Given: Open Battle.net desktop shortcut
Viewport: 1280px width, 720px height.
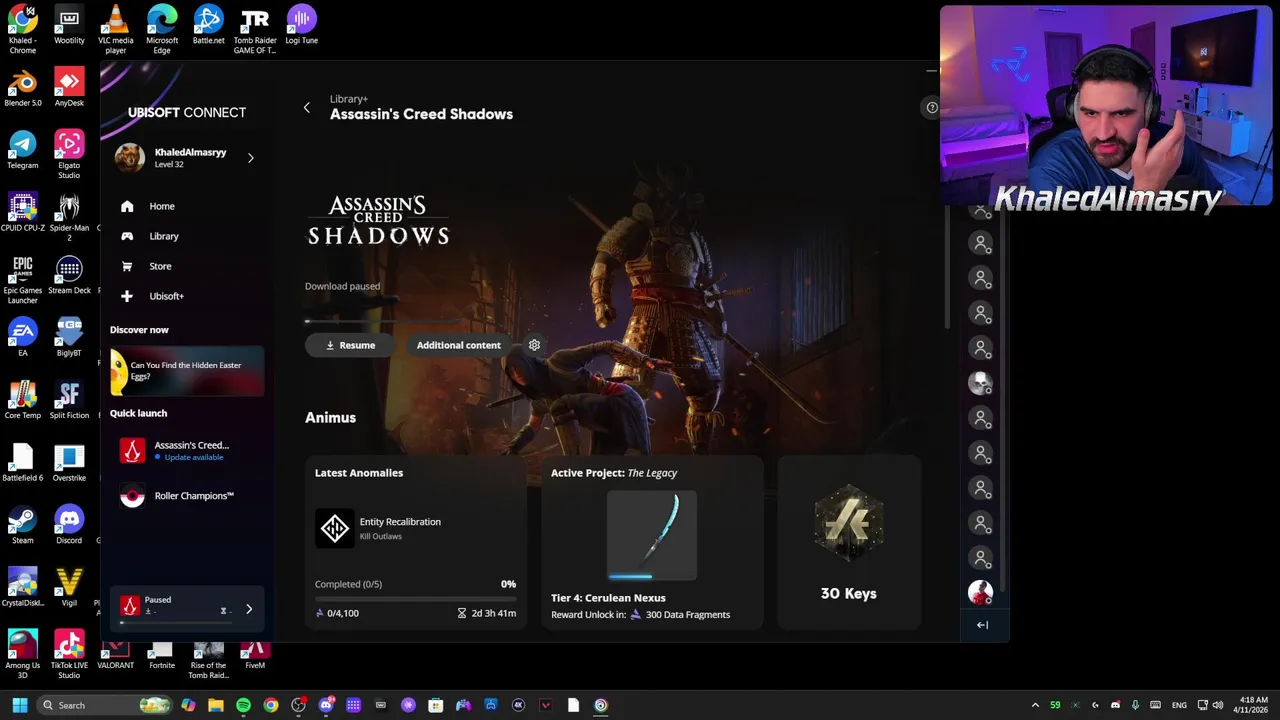Looking at the screenshot, I should (x=208, y=26).
